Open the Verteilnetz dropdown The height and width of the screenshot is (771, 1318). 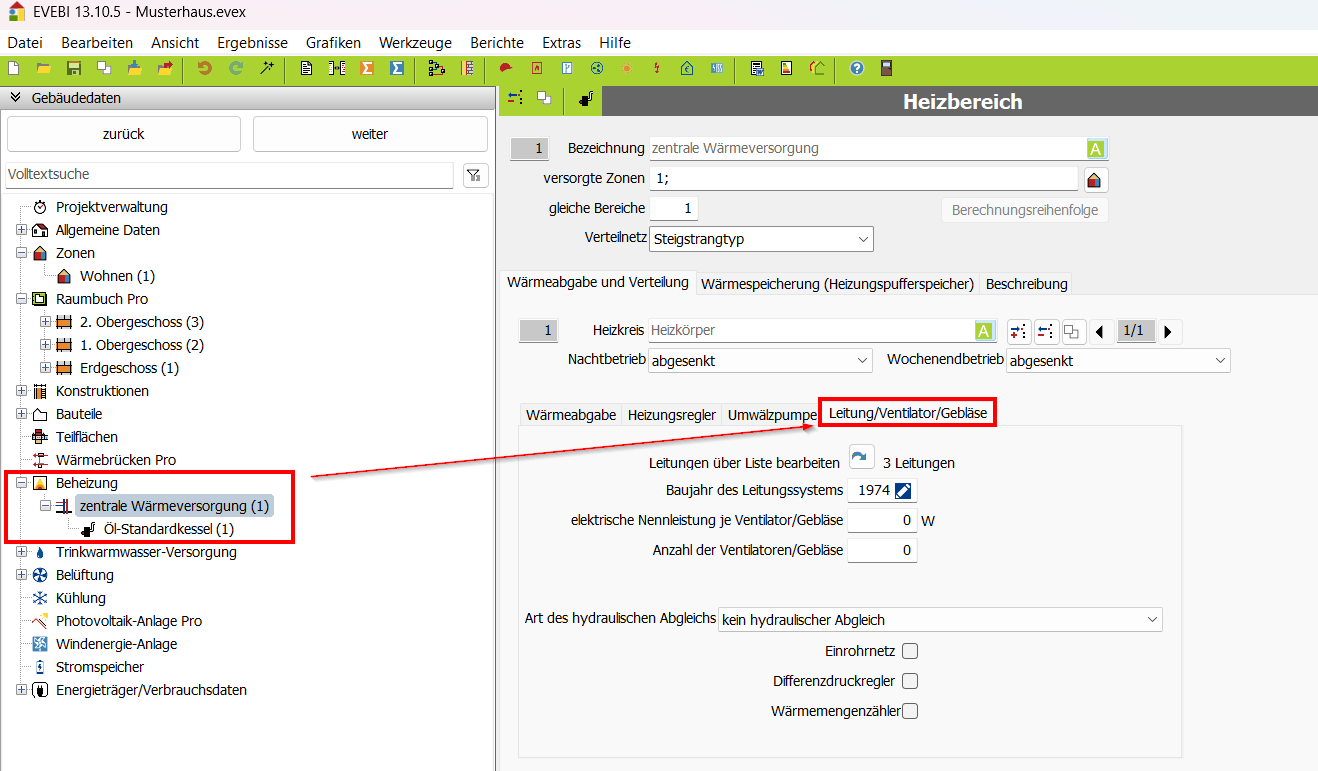[x=761, y=240]
